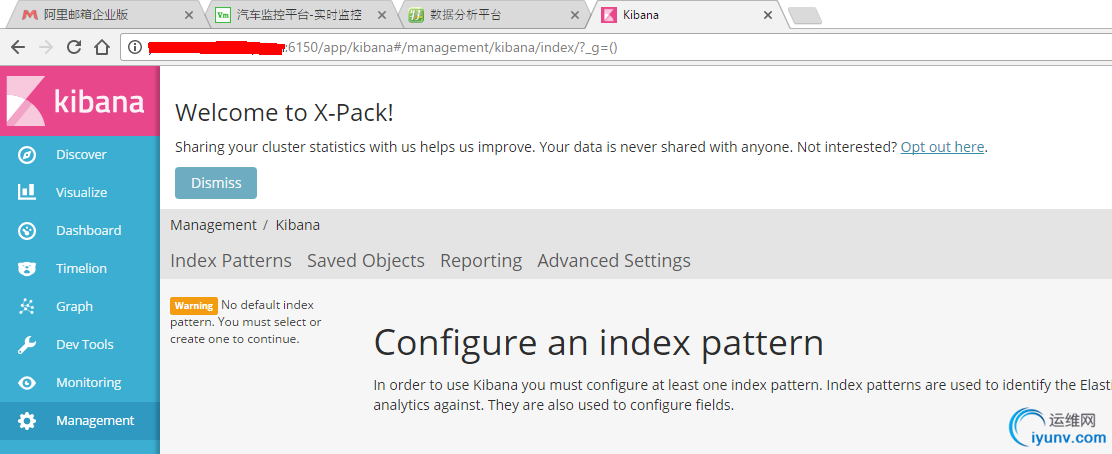Click the Kibana logo in sidebar

click(75, 101)
